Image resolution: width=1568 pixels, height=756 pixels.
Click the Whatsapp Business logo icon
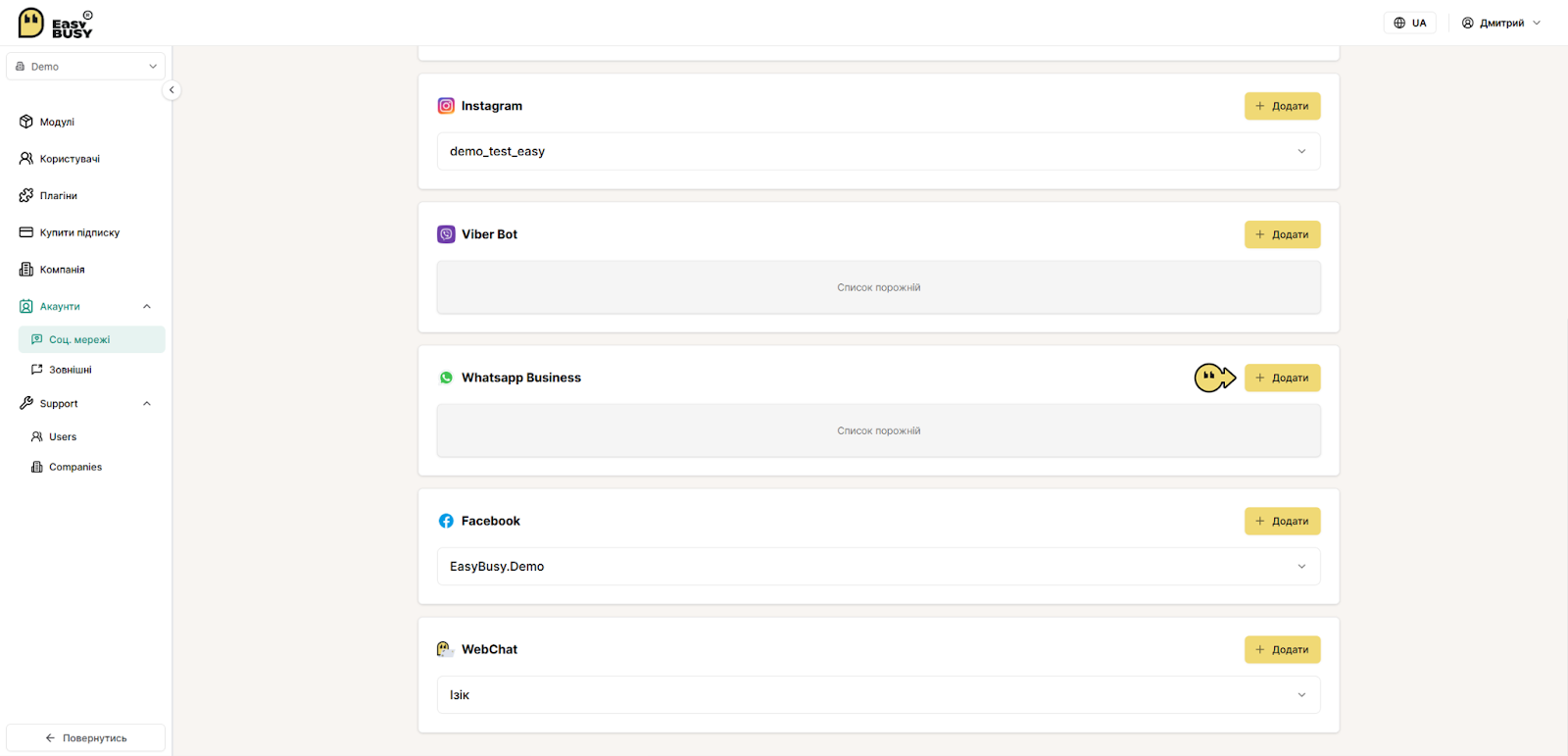[x=446, y=378]
